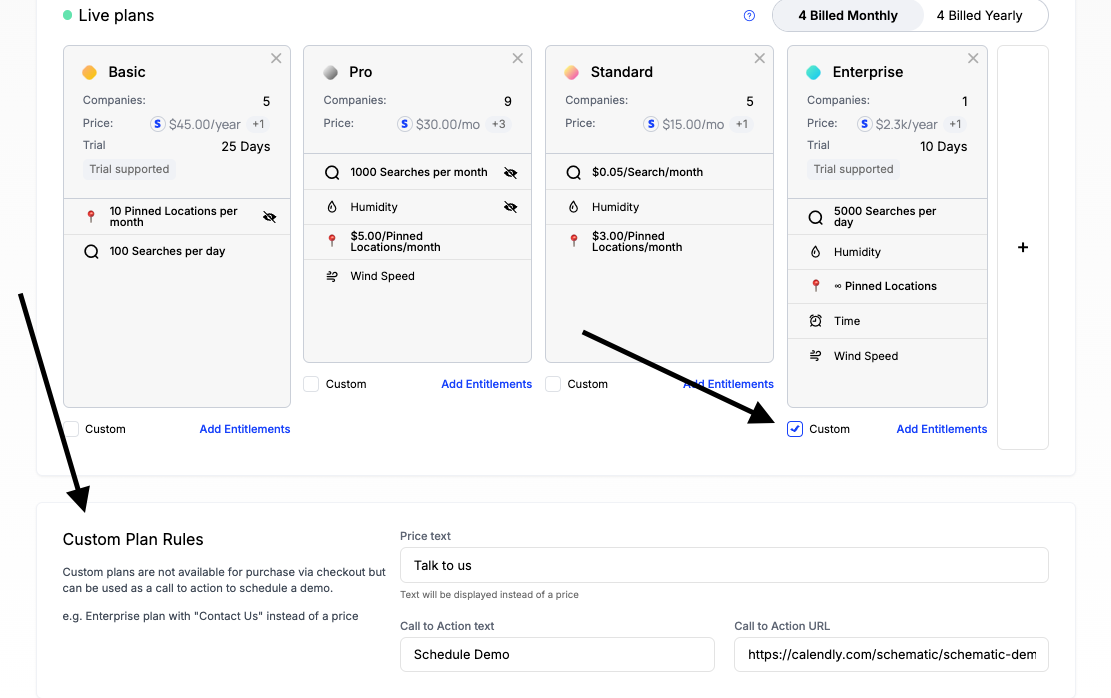Uncheck Custom checkbox under Enterprise plan
Image resolution: width=1111 pixels, height=698 pixels.
click(795, 429)
